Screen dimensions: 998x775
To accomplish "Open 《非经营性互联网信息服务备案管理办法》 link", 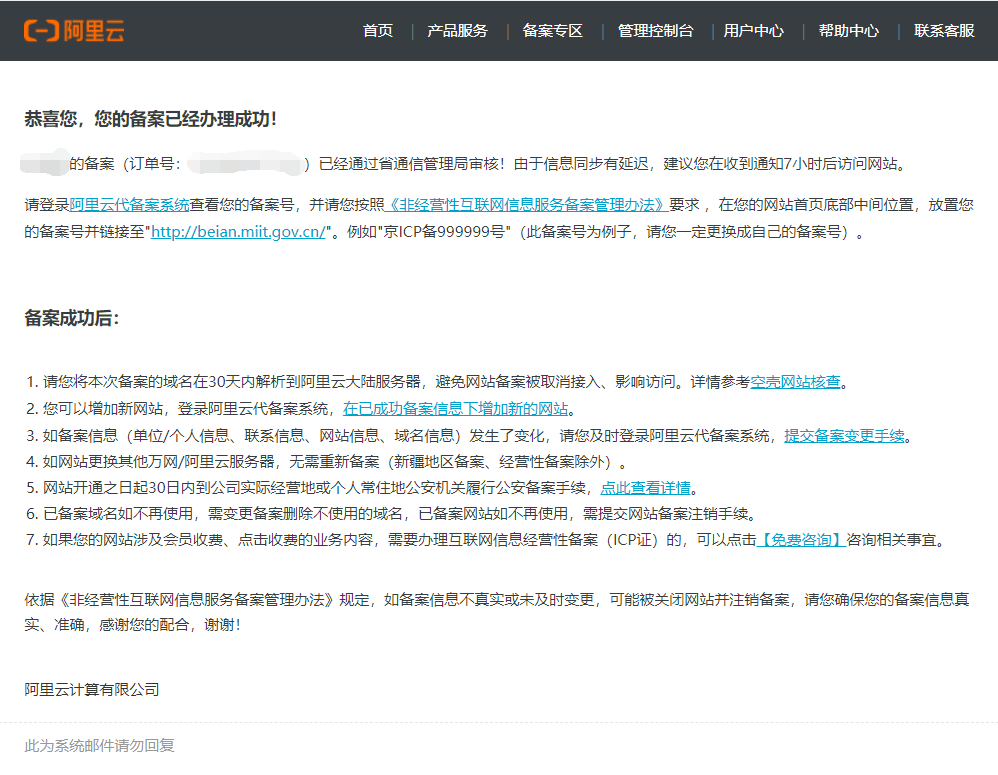I will 526,205.
